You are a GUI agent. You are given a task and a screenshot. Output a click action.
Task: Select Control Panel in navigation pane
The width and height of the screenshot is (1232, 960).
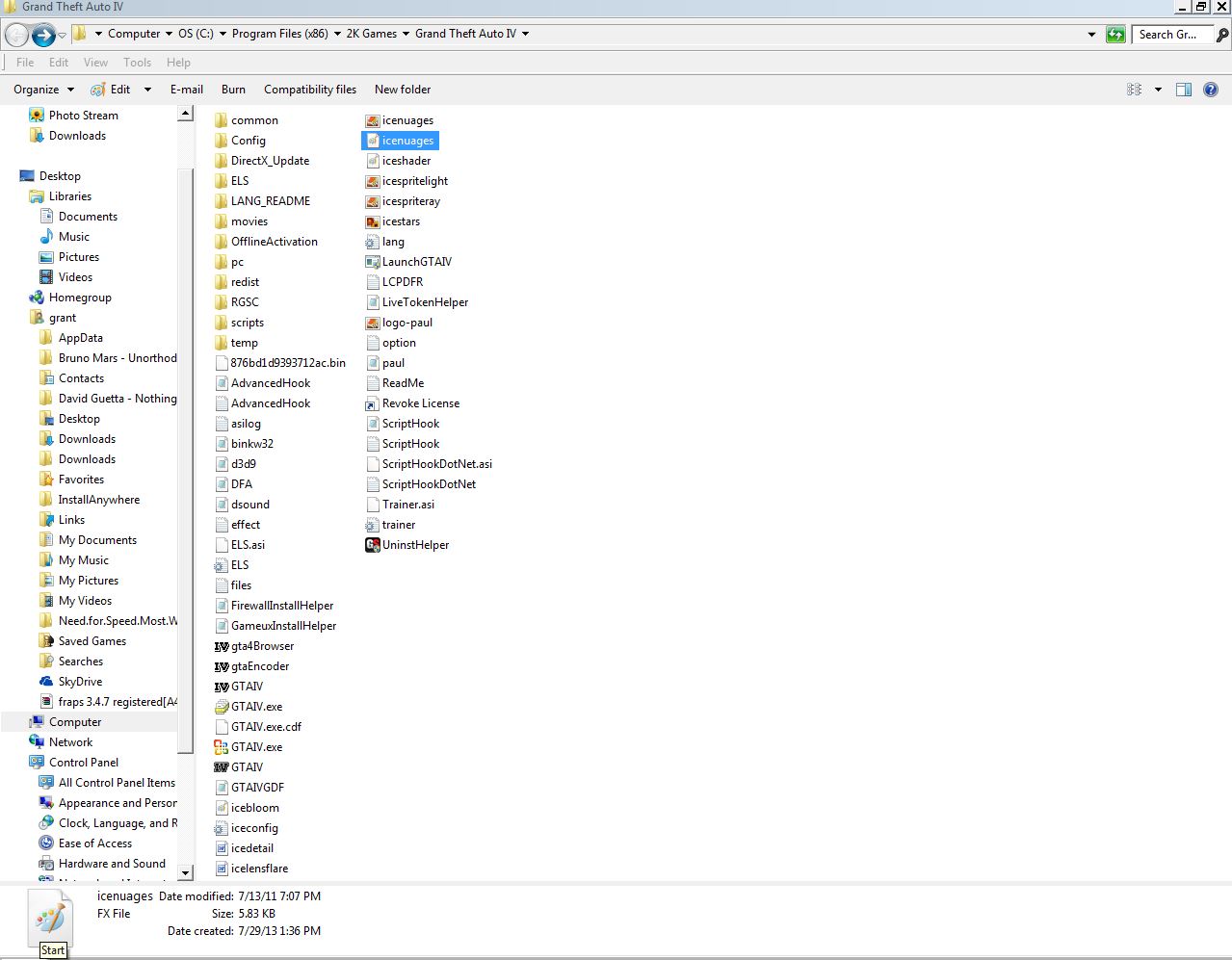click(84, 763)
